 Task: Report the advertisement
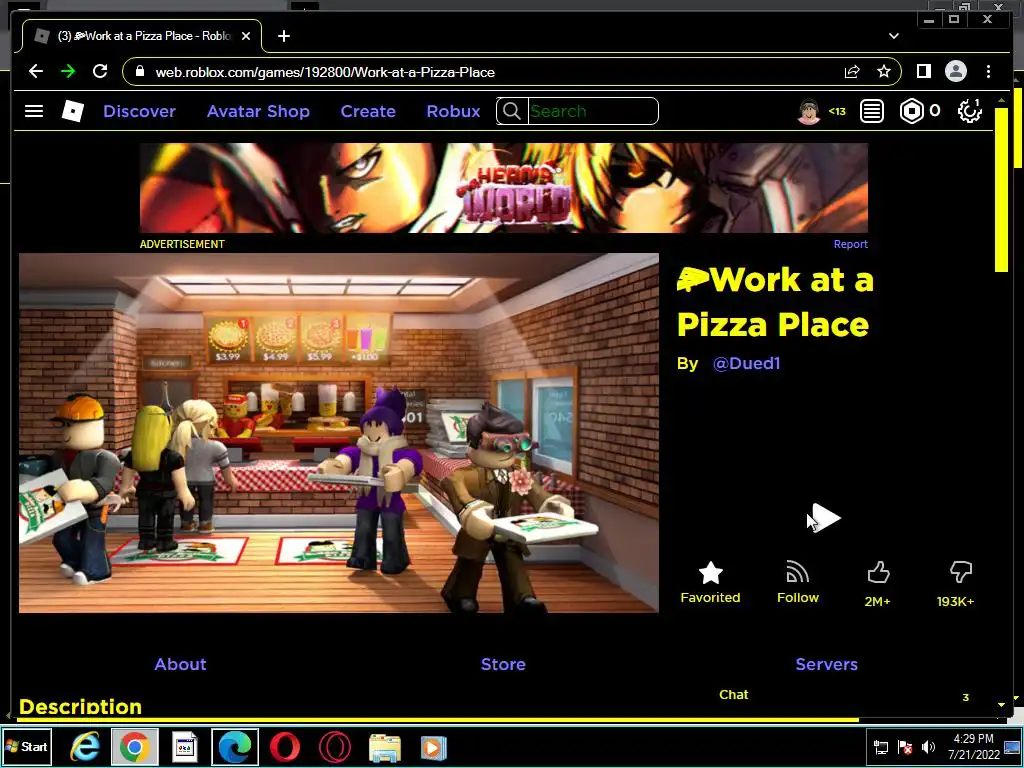850,244
